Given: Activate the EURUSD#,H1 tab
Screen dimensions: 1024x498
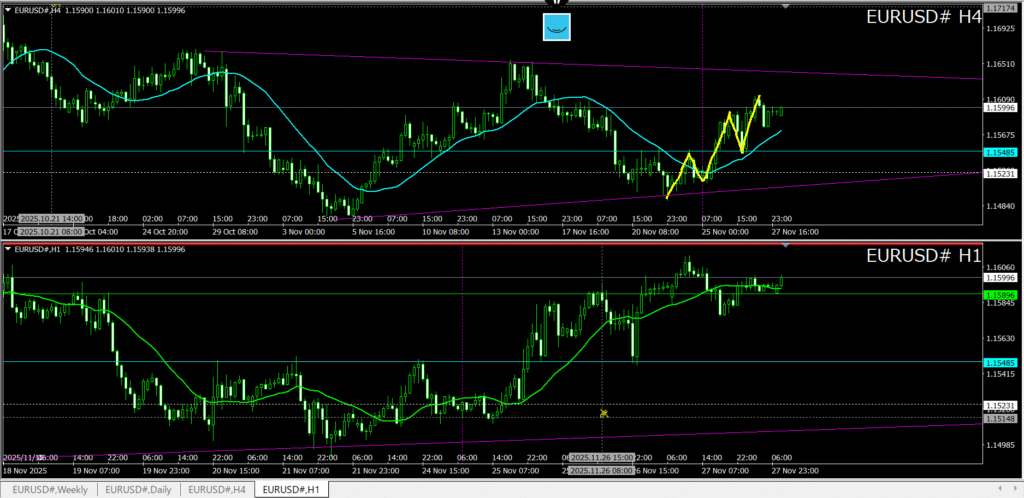Looking at the screenshot, I should pos(291,489).
